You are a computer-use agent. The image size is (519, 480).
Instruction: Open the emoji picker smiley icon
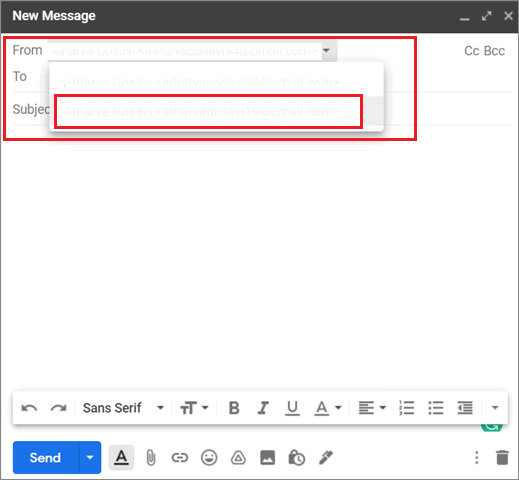[209, 457]
